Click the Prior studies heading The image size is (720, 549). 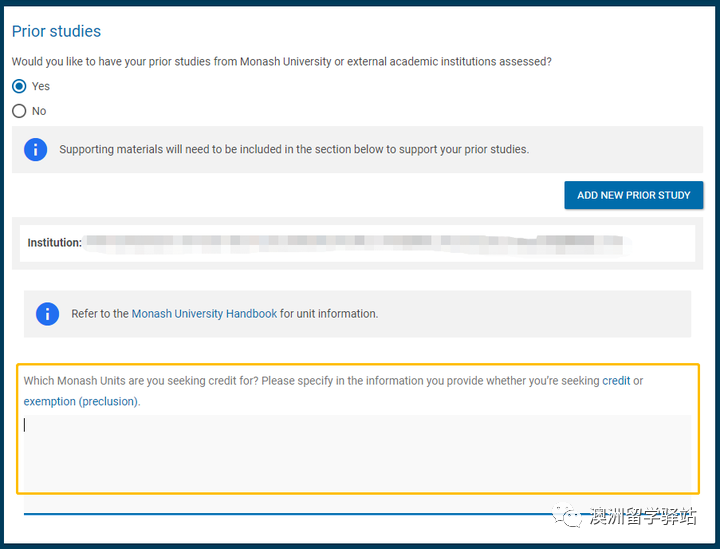point(56,32)
